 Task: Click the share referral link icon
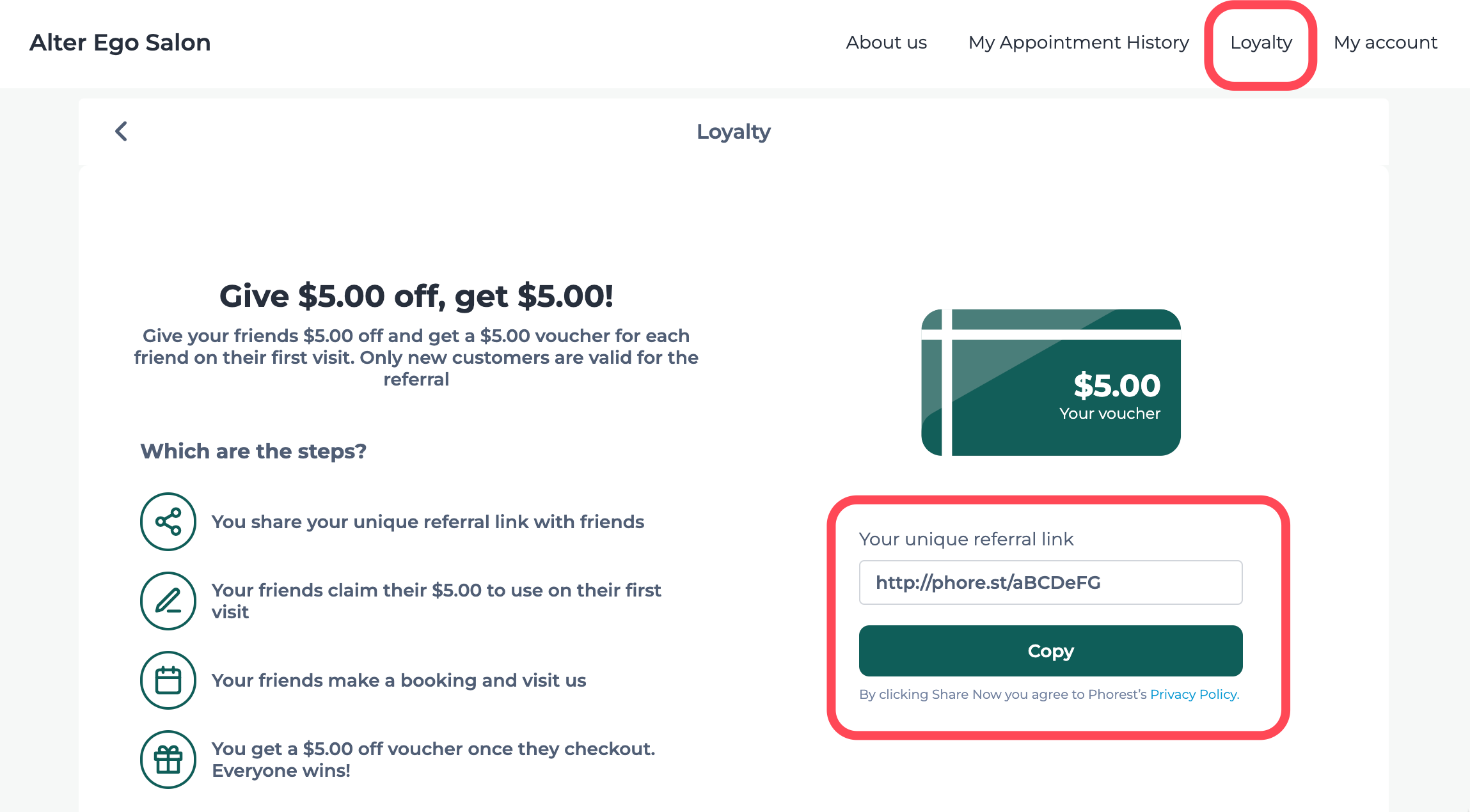coord(168,522)
